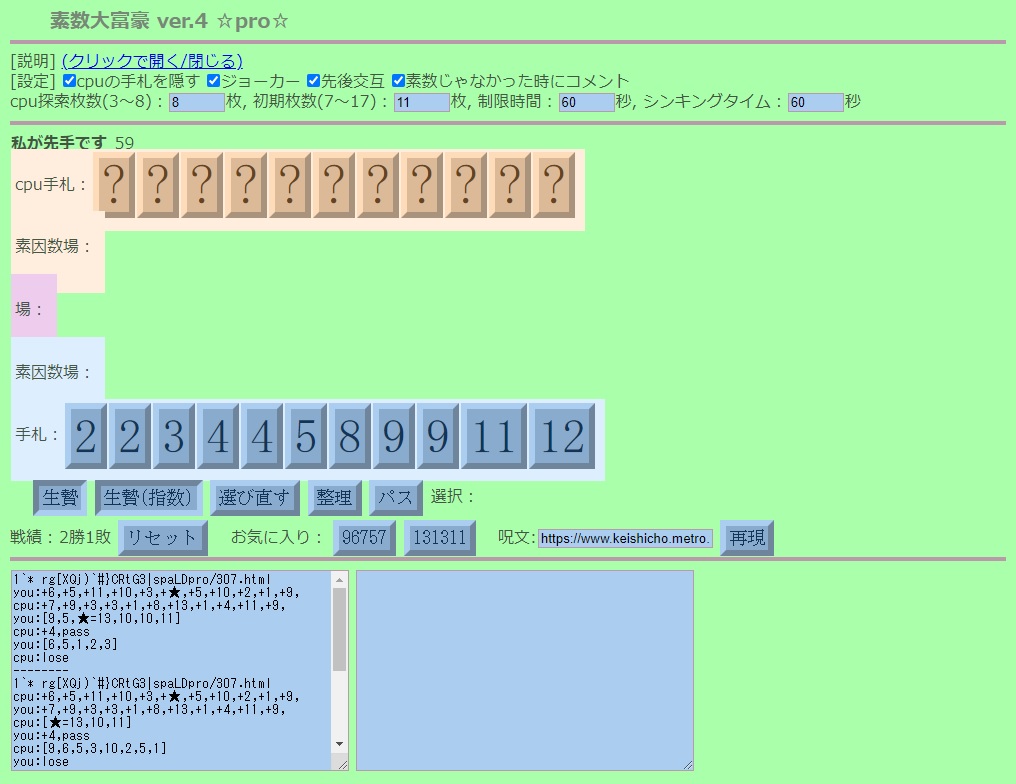The height and width of the screenshot is (784, 1016).
Task: Click the 生贄 button
Action: pyautogui.click(x=60, y=498)
